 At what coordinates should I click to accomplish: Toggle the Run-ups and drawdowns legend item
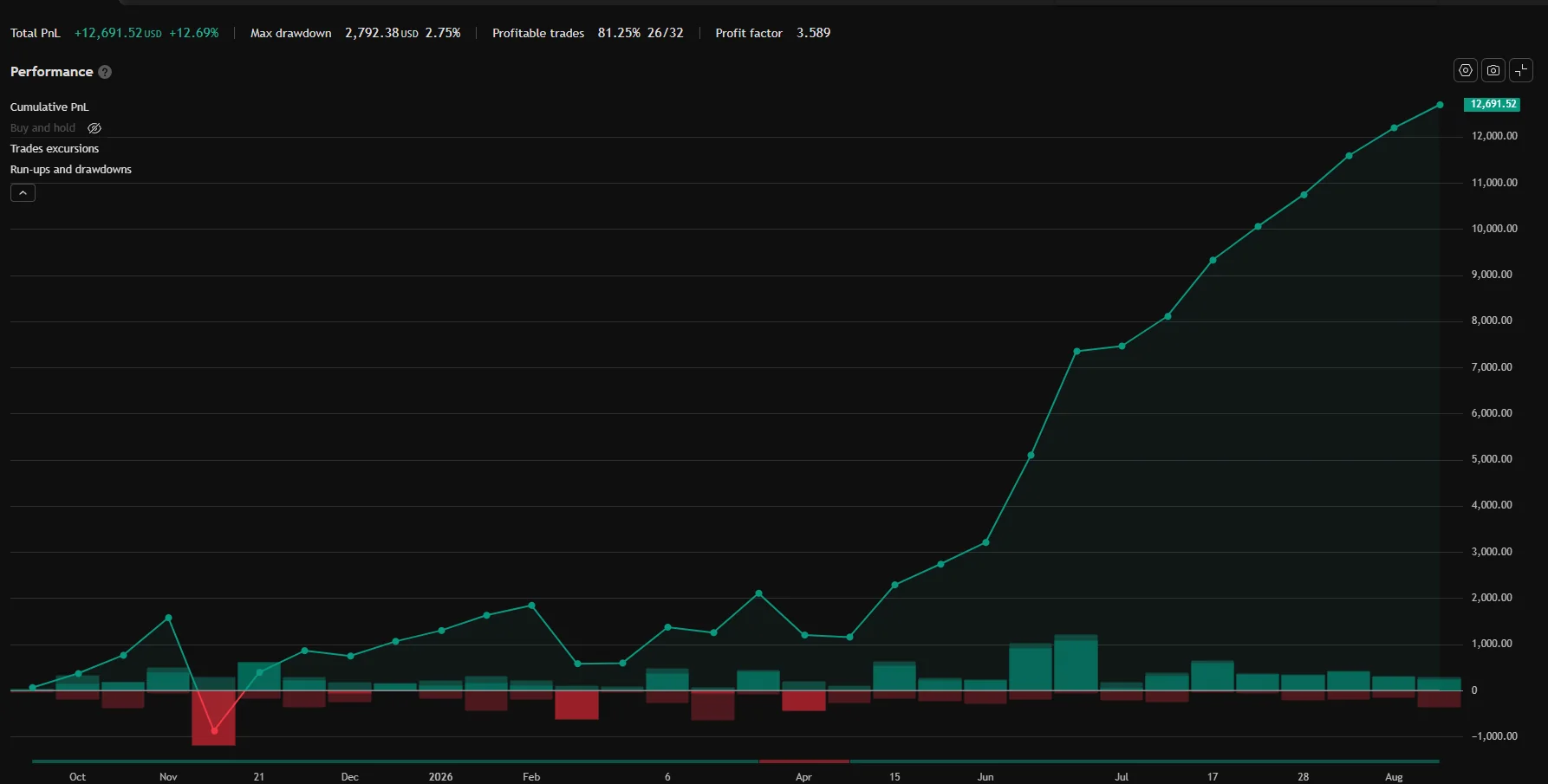point(71,170)
